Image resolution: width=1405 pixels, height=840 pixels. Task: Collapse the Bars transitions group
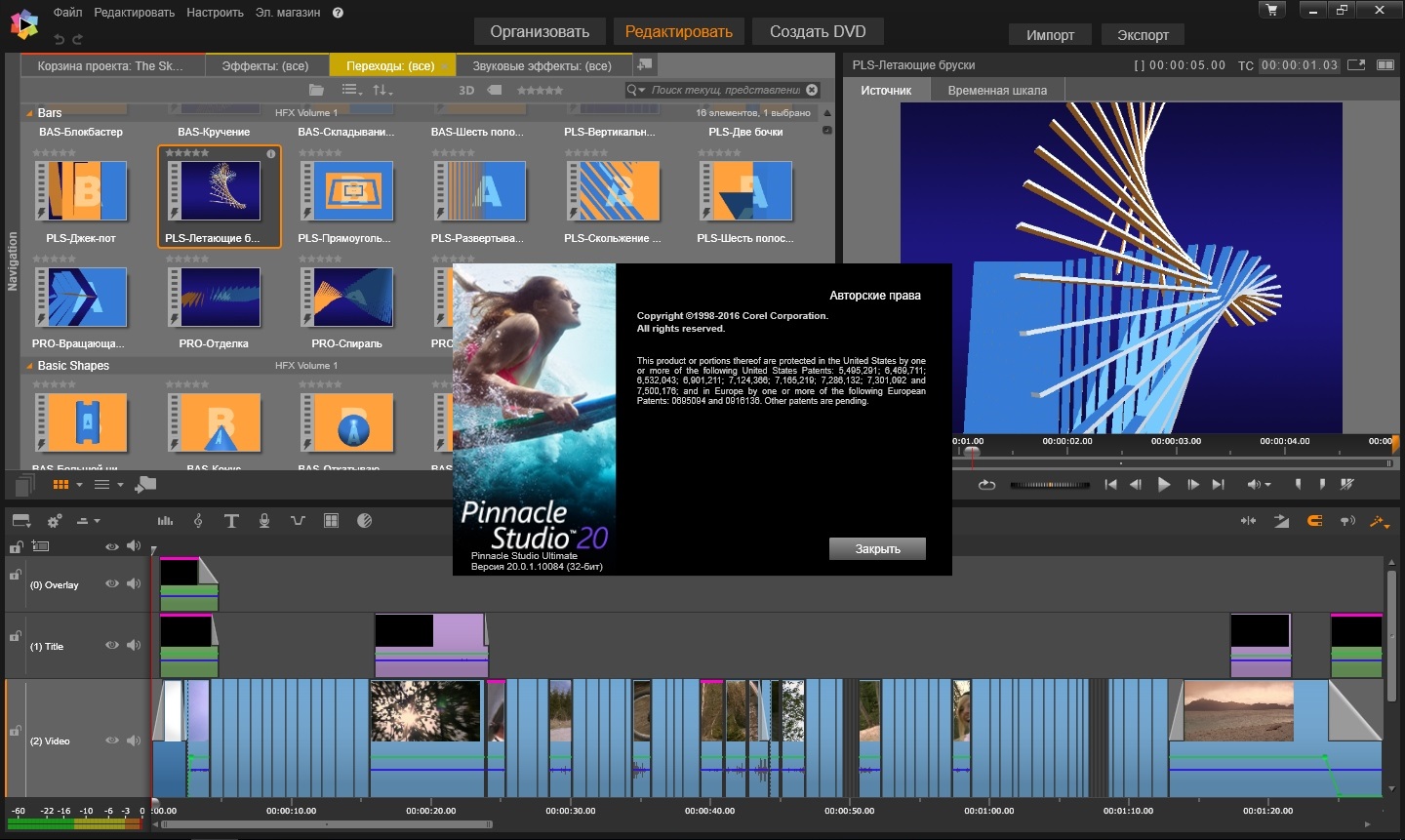point(29,113)
